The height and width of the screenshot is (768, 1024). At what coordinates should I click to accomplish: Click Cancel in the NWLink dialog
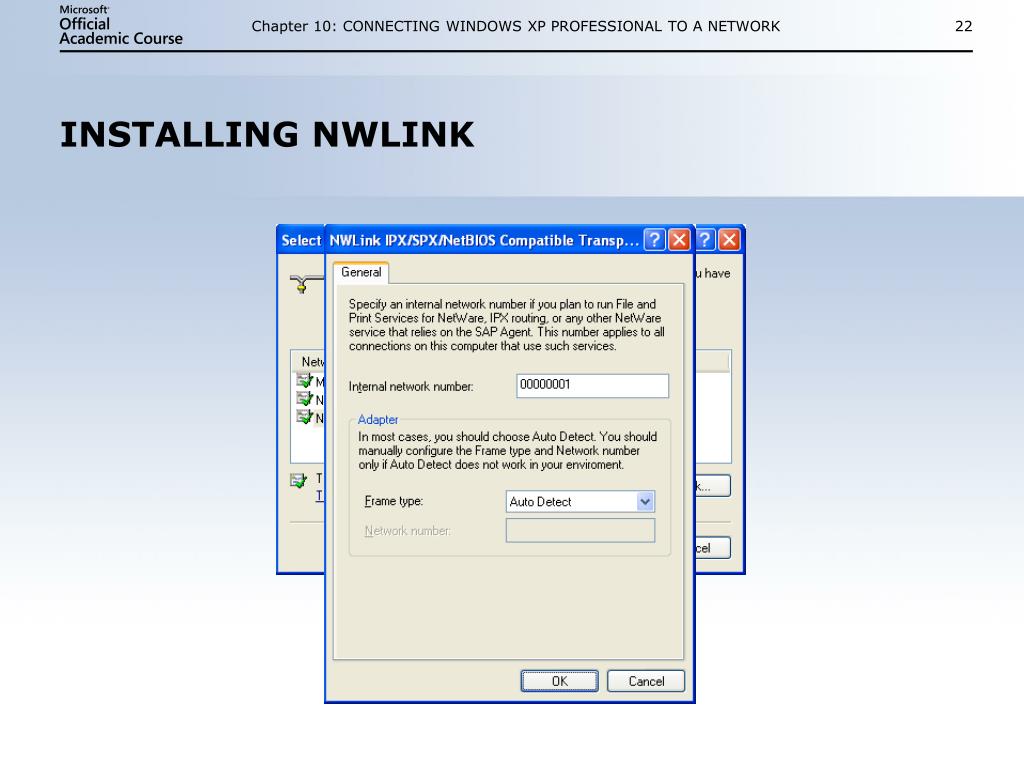tap(646, 681)
